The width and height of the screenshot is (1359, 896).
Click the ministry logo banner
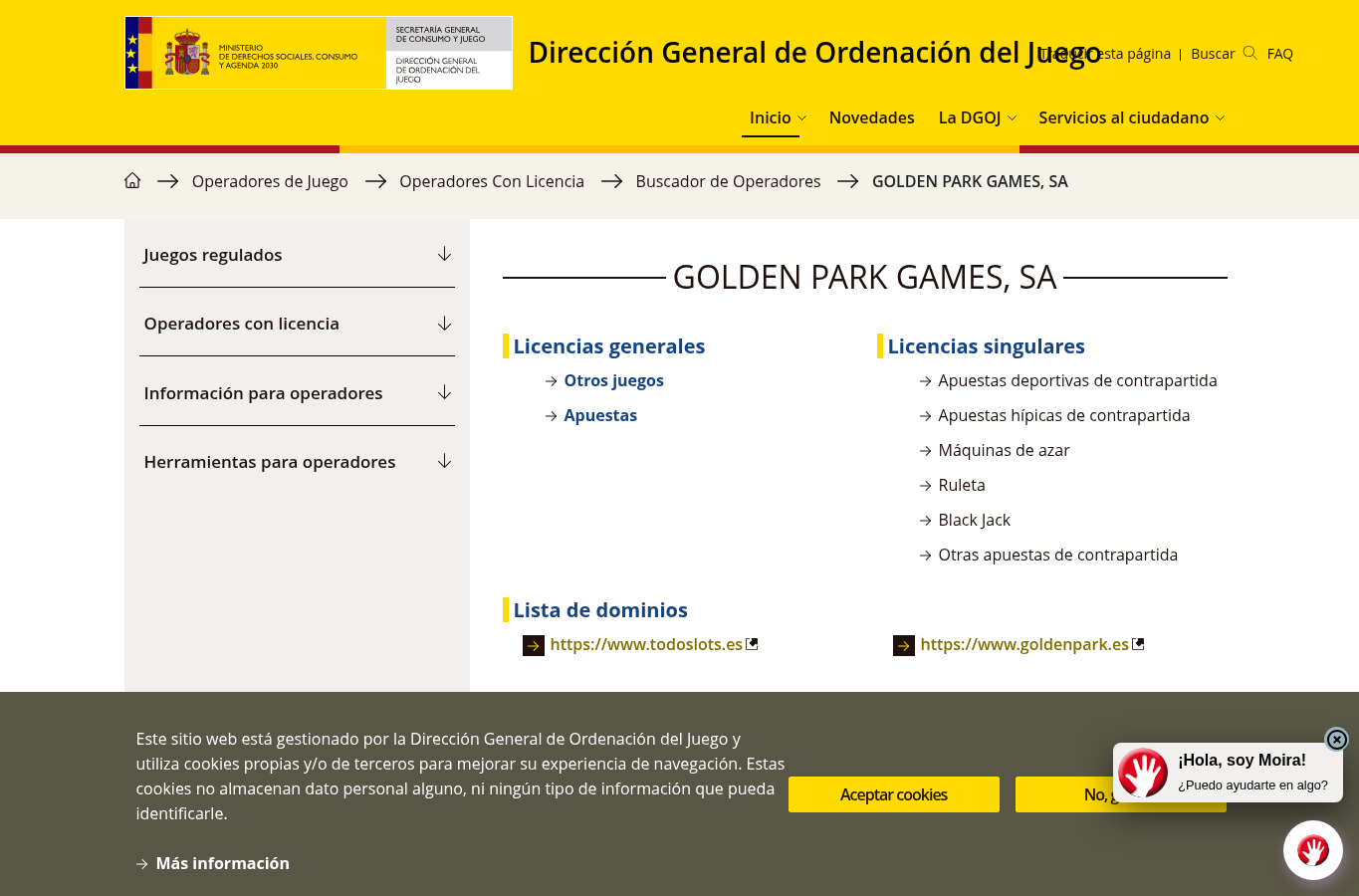(x=319, y=53)
